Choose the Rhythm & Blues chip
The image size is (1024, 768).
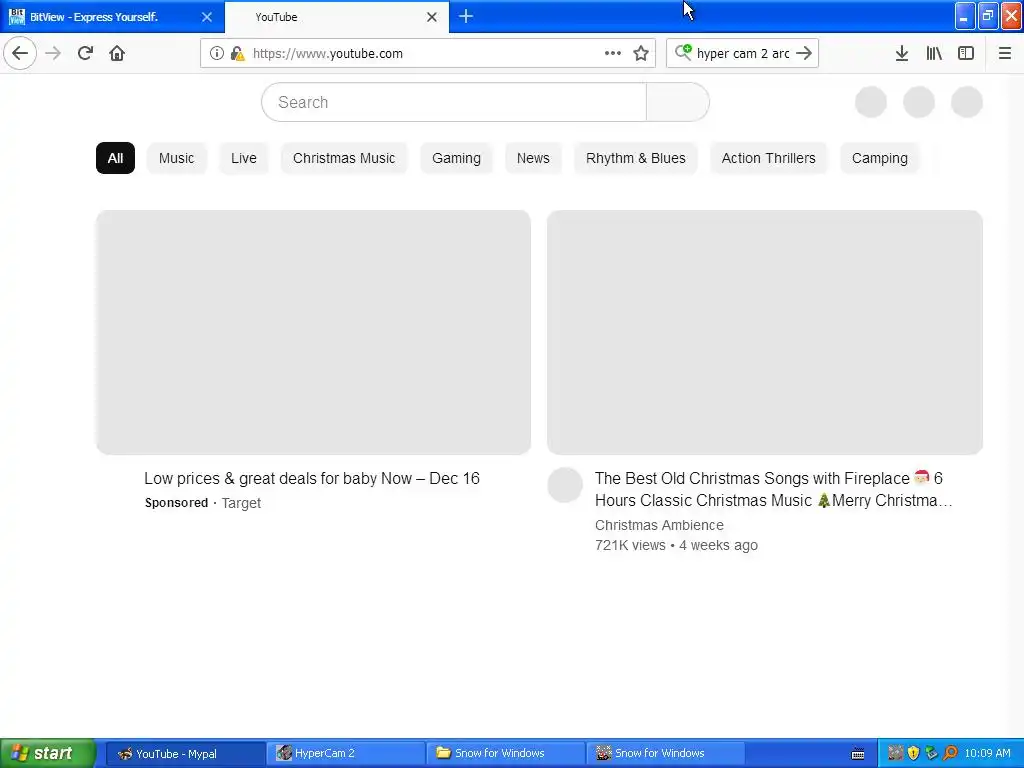point(635,158)
